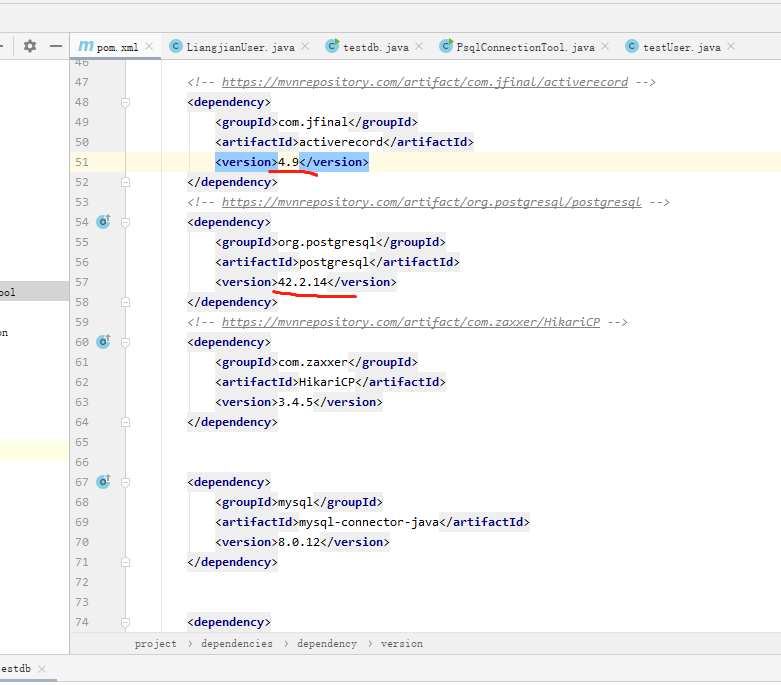Screen dimensions: 781x685
Task: Collapse the side panel with hide button
Action: point(56,46)
